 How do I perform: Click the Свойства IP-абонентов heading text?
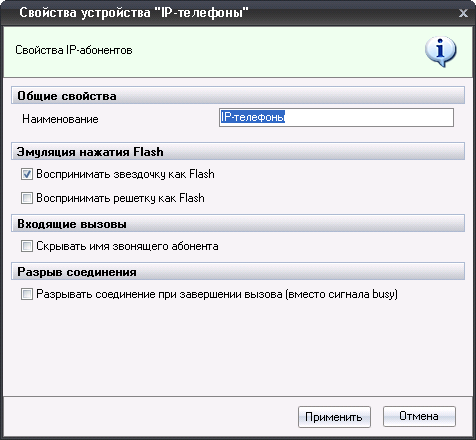[x=74, y=50]
